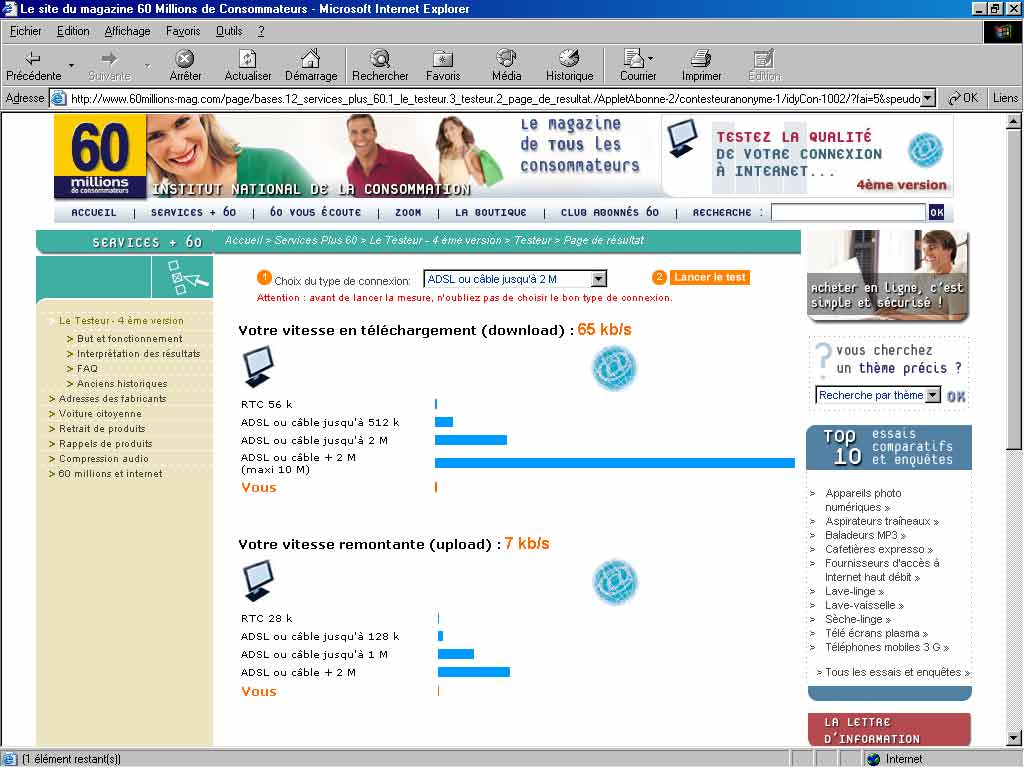Open the ? help menu

[261, 31]
